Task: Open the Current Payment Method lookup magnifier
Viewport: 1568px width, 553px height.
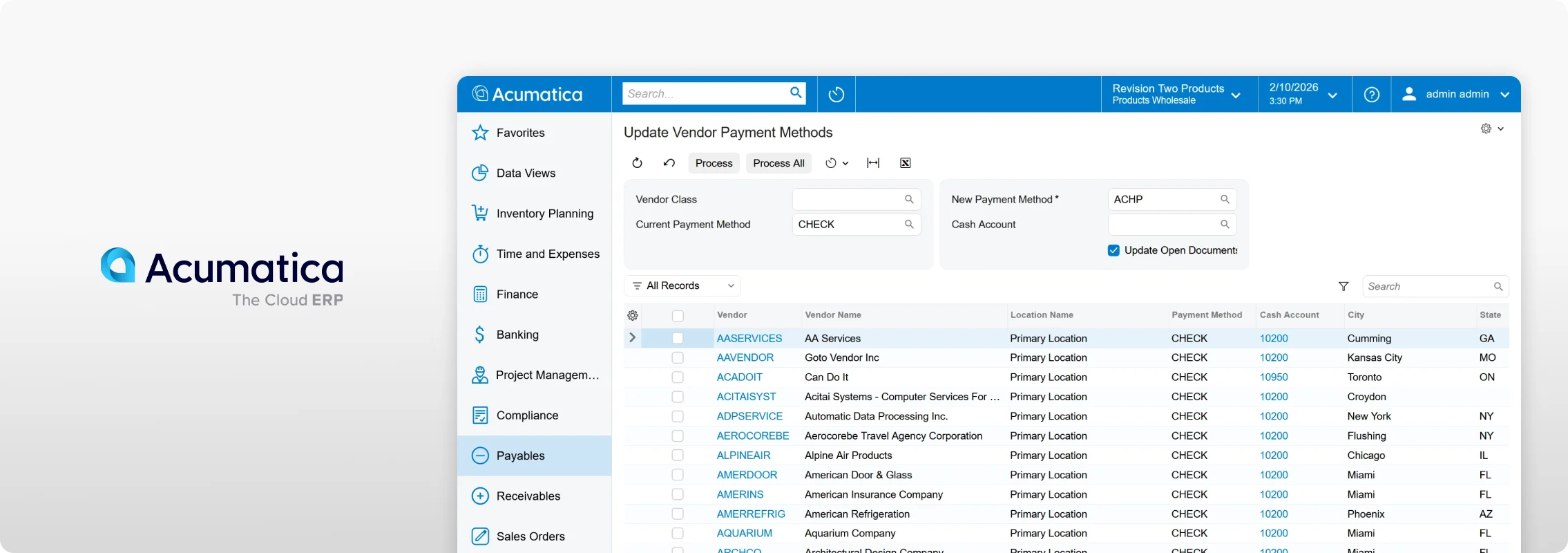Action: (909, 224)
